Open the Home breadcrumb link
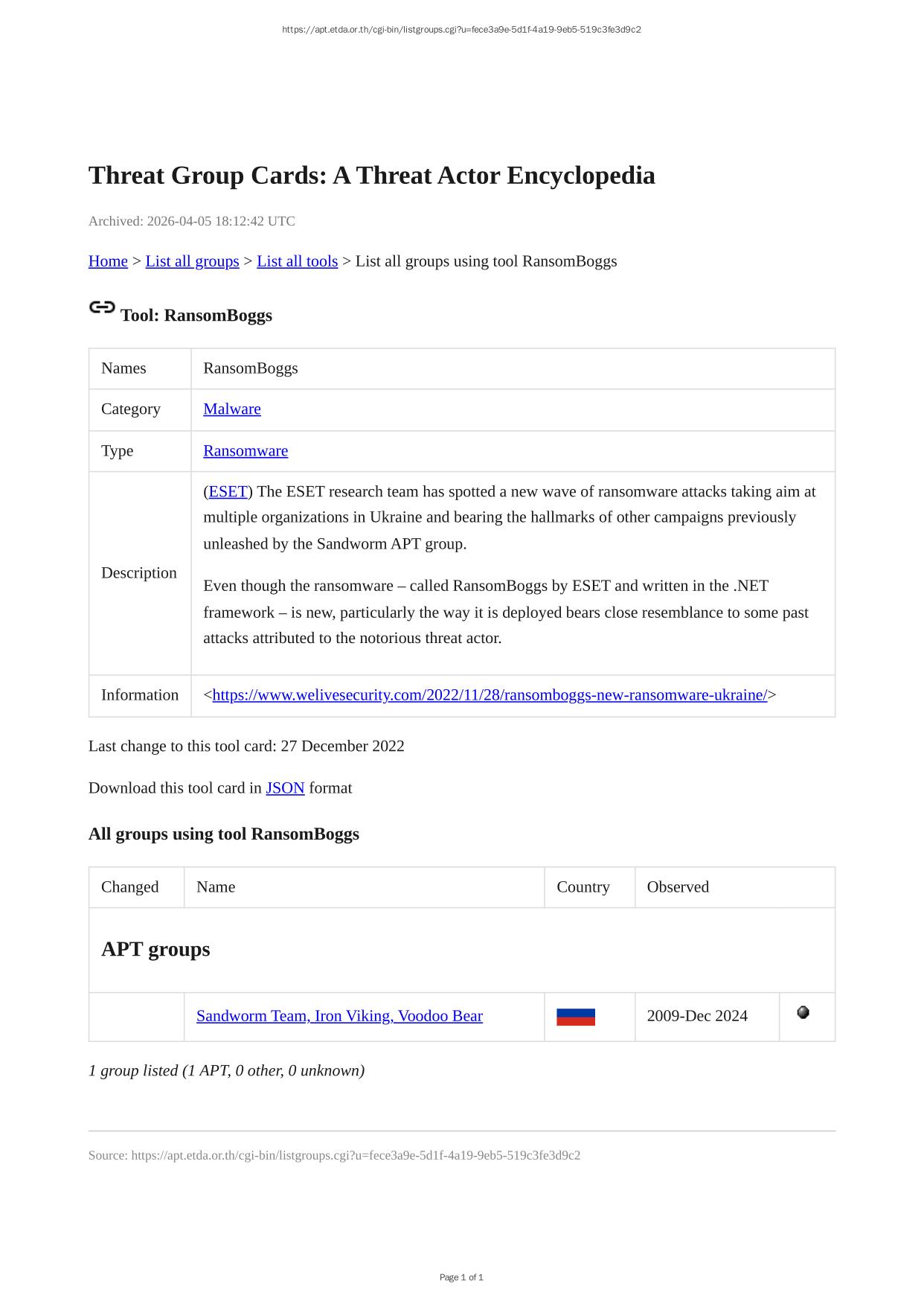 pyautogui.click(x=108, y=261)
